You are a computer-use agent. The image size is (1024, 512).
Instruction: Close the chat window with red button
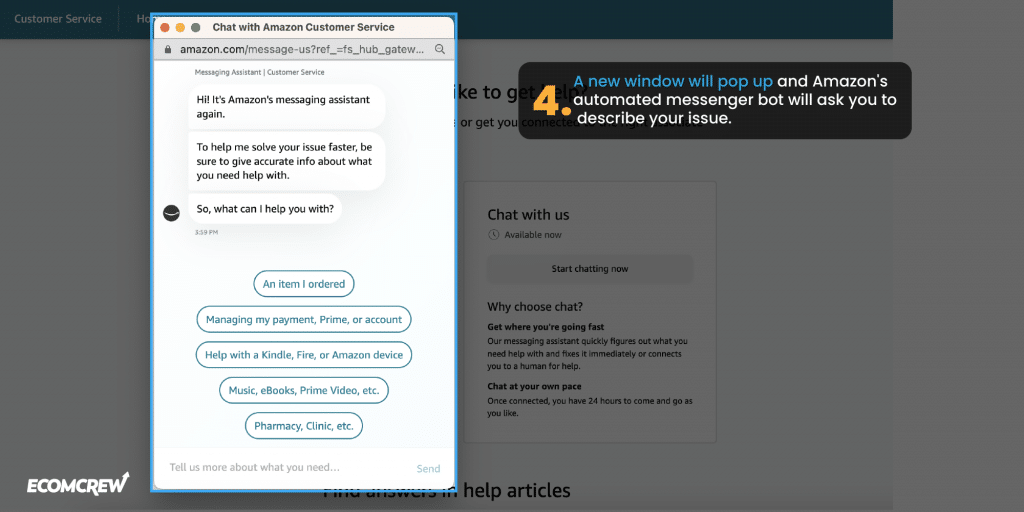pos(165,27)
